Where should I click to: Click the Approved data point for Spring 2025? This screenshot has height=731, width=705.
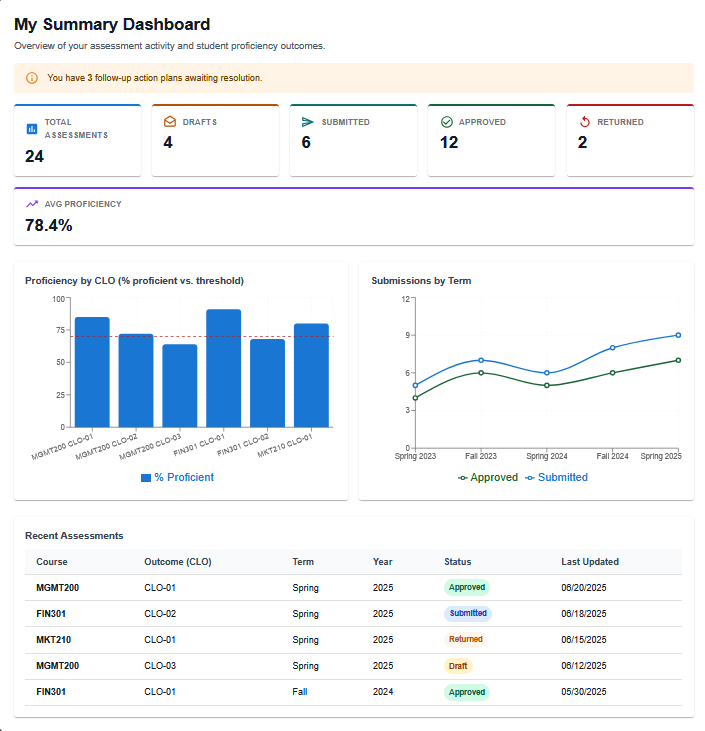click(678, 360)
